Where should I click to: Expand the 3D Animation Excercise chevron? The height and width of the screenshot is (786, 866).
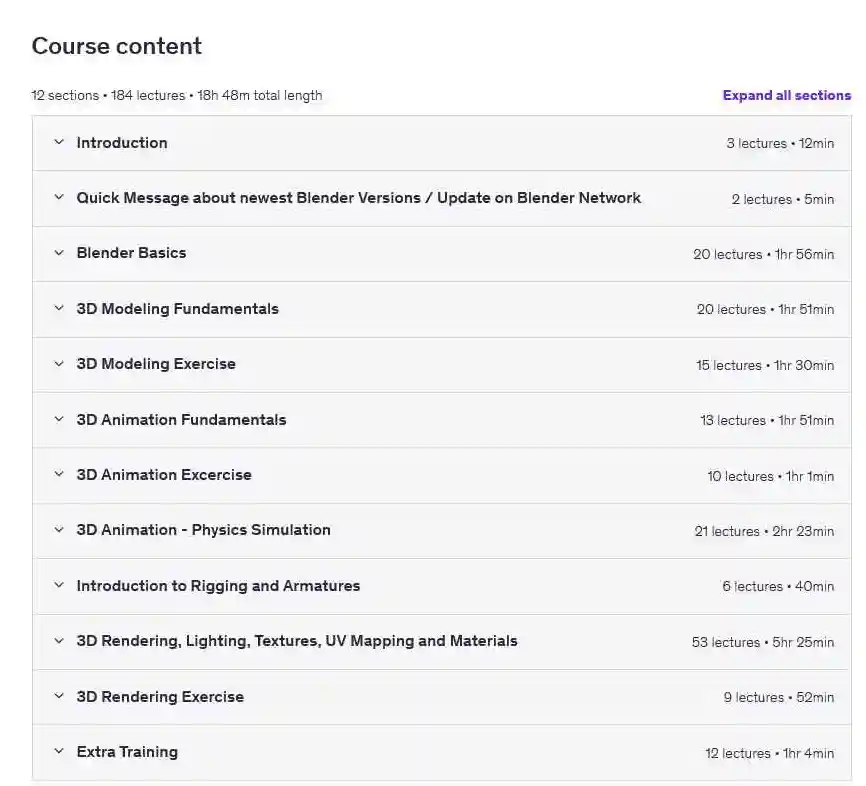(59, 474)
